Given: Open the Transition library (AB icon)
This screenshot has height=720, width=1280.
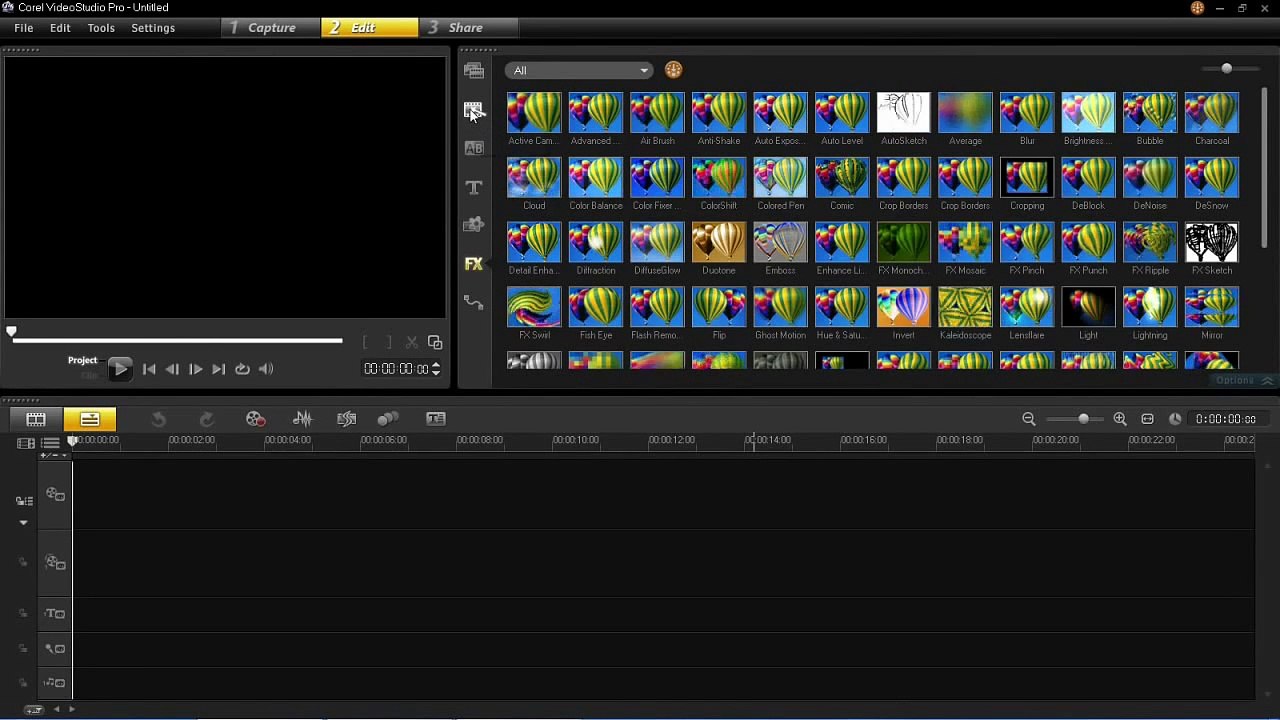Looking at the screenshot, I should tap(474, 148).
